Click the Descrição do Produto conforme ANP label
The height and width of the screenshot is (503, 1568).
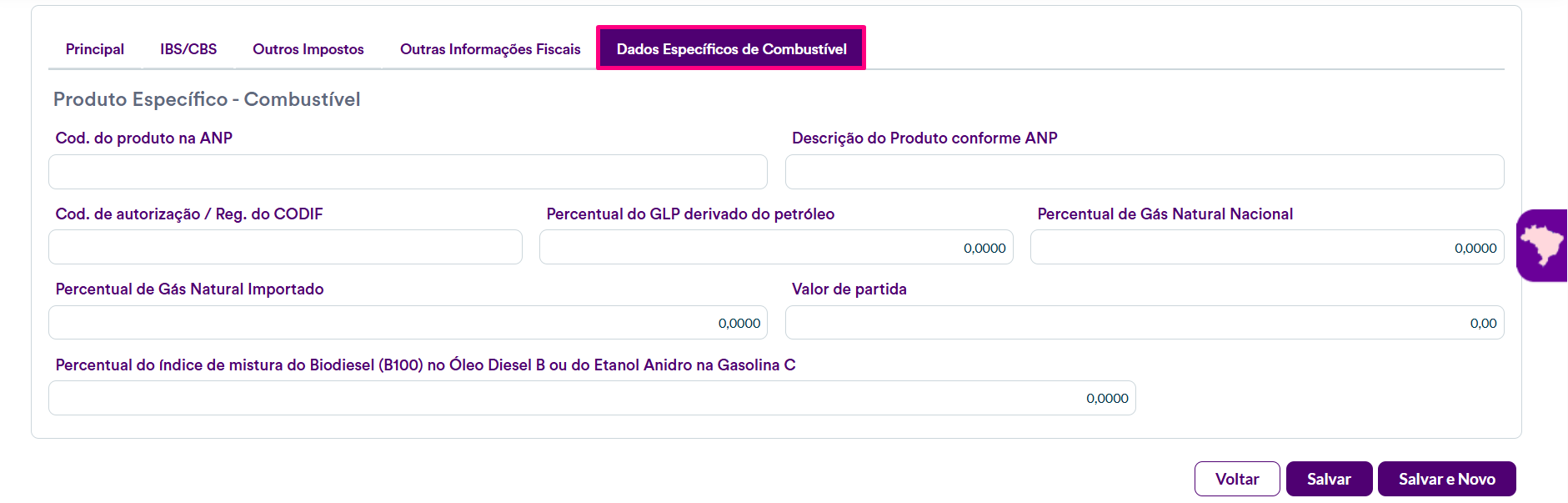[x=924, y=138]
